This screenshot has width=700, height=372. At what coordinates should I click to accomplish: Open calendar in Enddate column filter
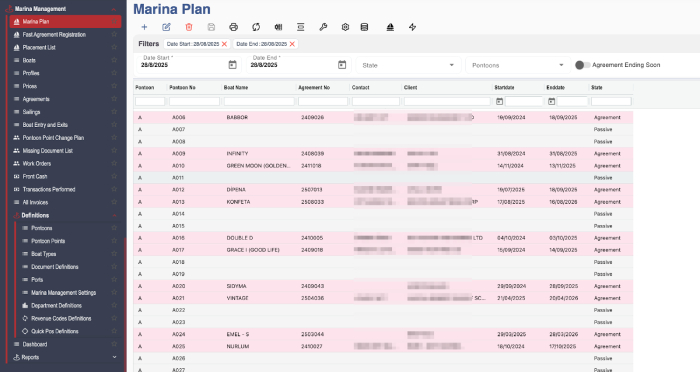[552, 101]
